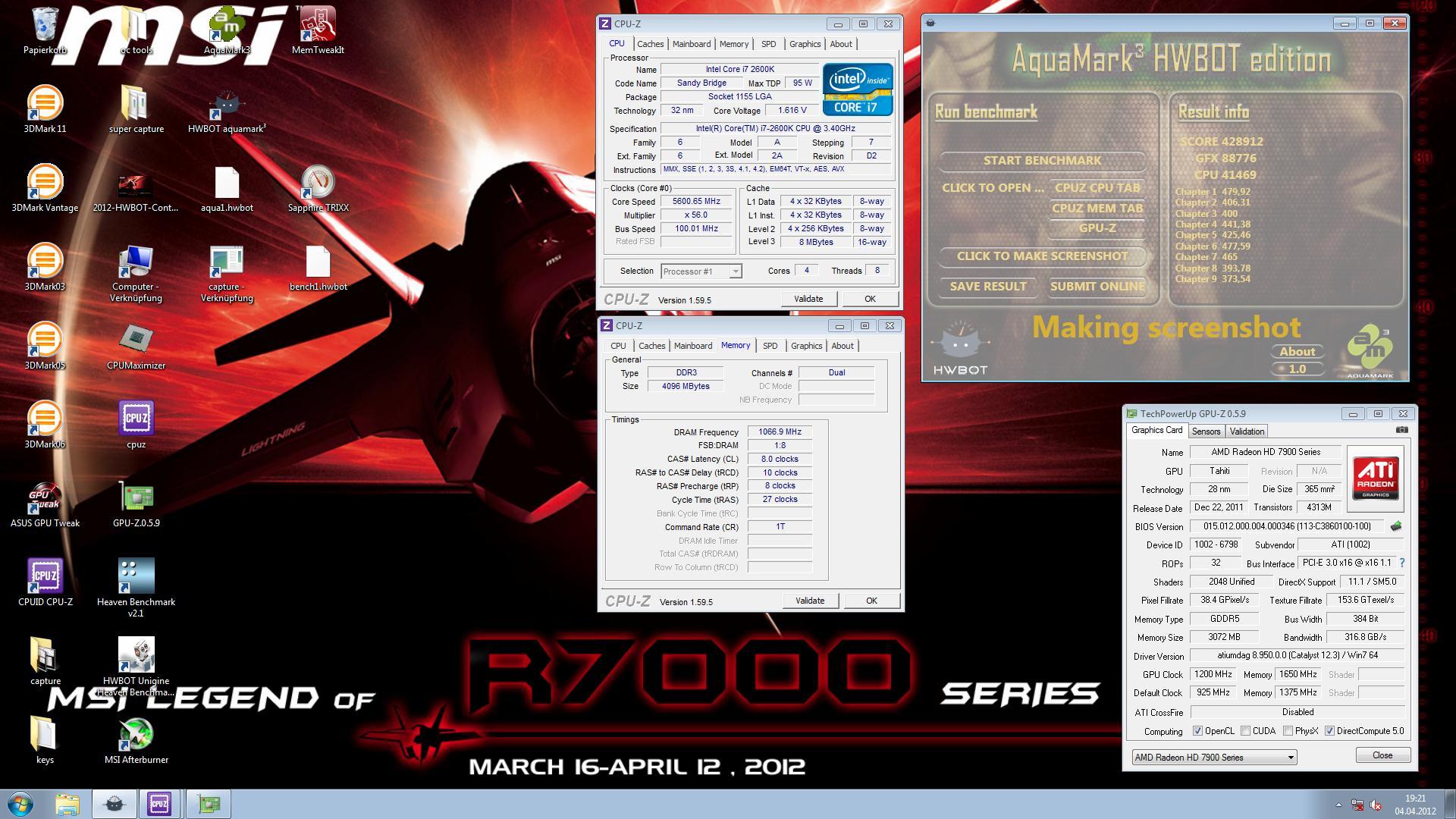Open the 3DMark06 shortcut
The height and width of the screenshot is (819, 1456).
tap(45, 425)
